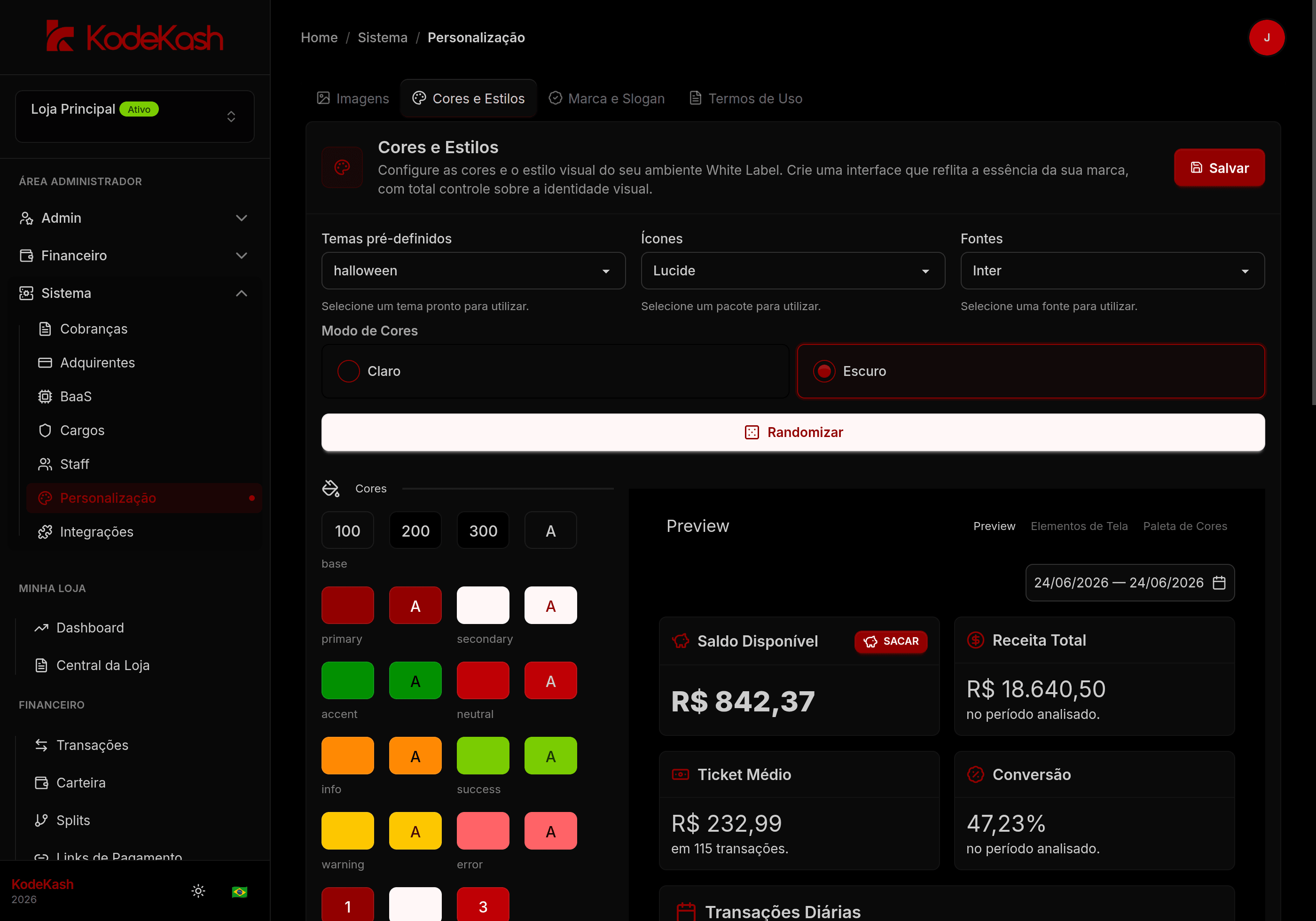Pick the primary color swatch
Screen dimensions: 1316x921
347,605
